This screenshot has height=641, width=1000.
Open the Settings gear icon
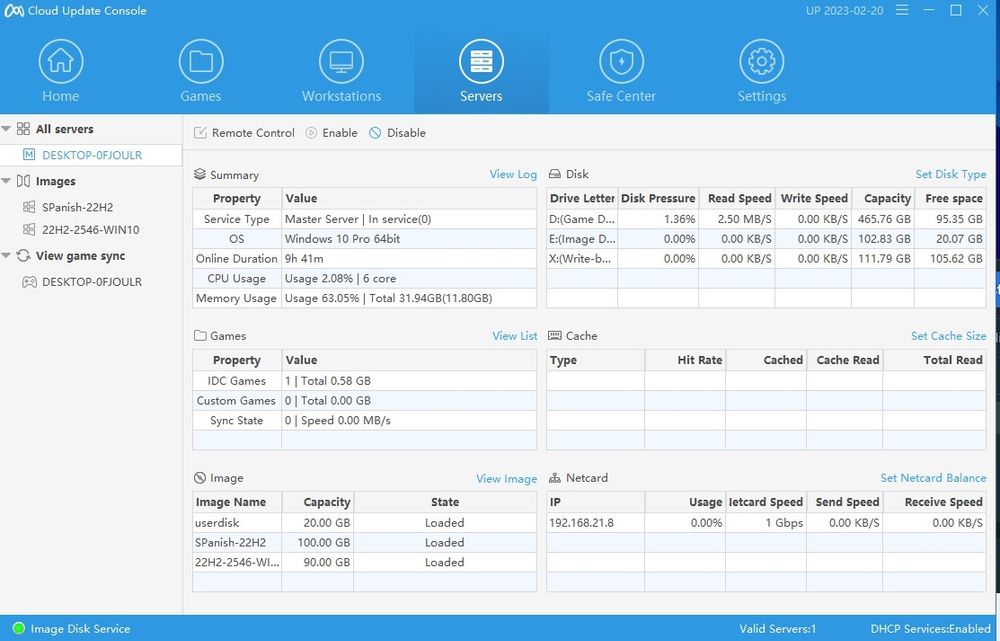(761, 62)
